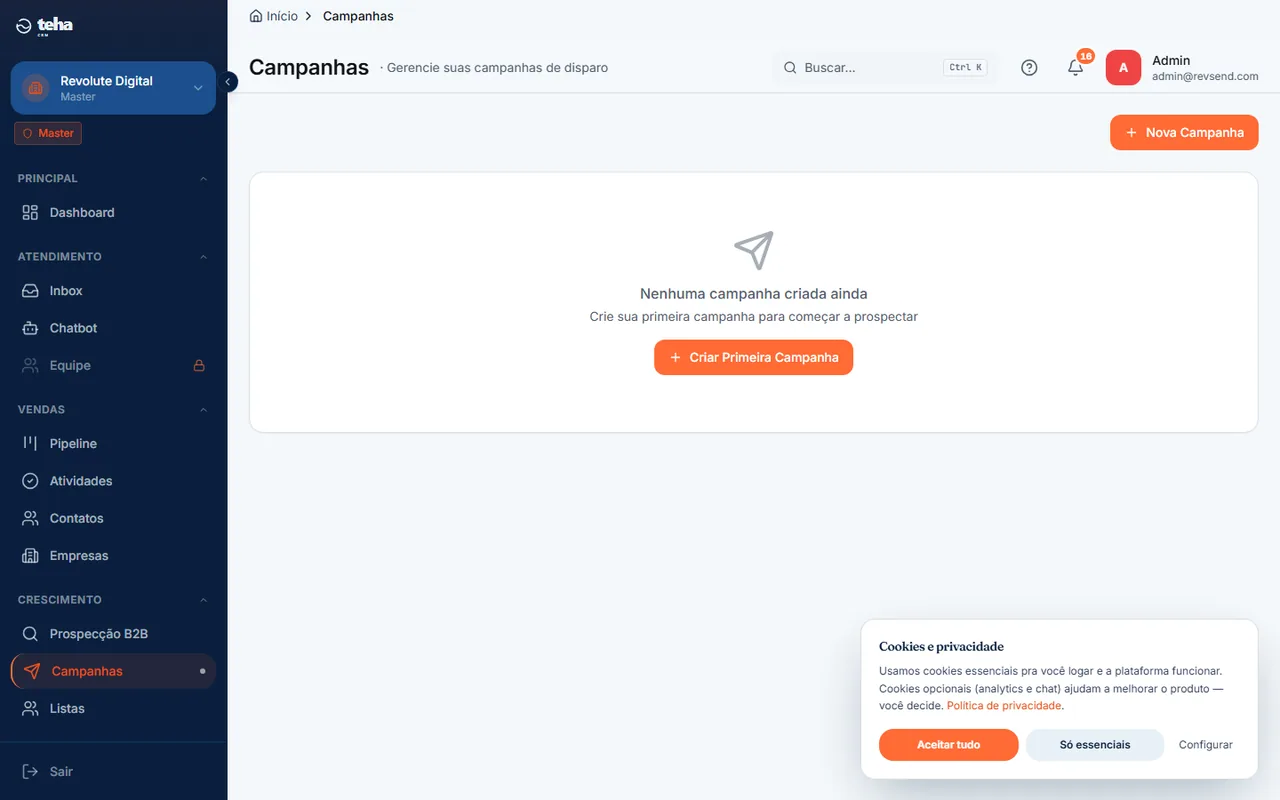This screenshot has height=800, width=1280.
Task: Click the Pipeline columns icon
Action: pyautogui.click(x=30, y=444)
